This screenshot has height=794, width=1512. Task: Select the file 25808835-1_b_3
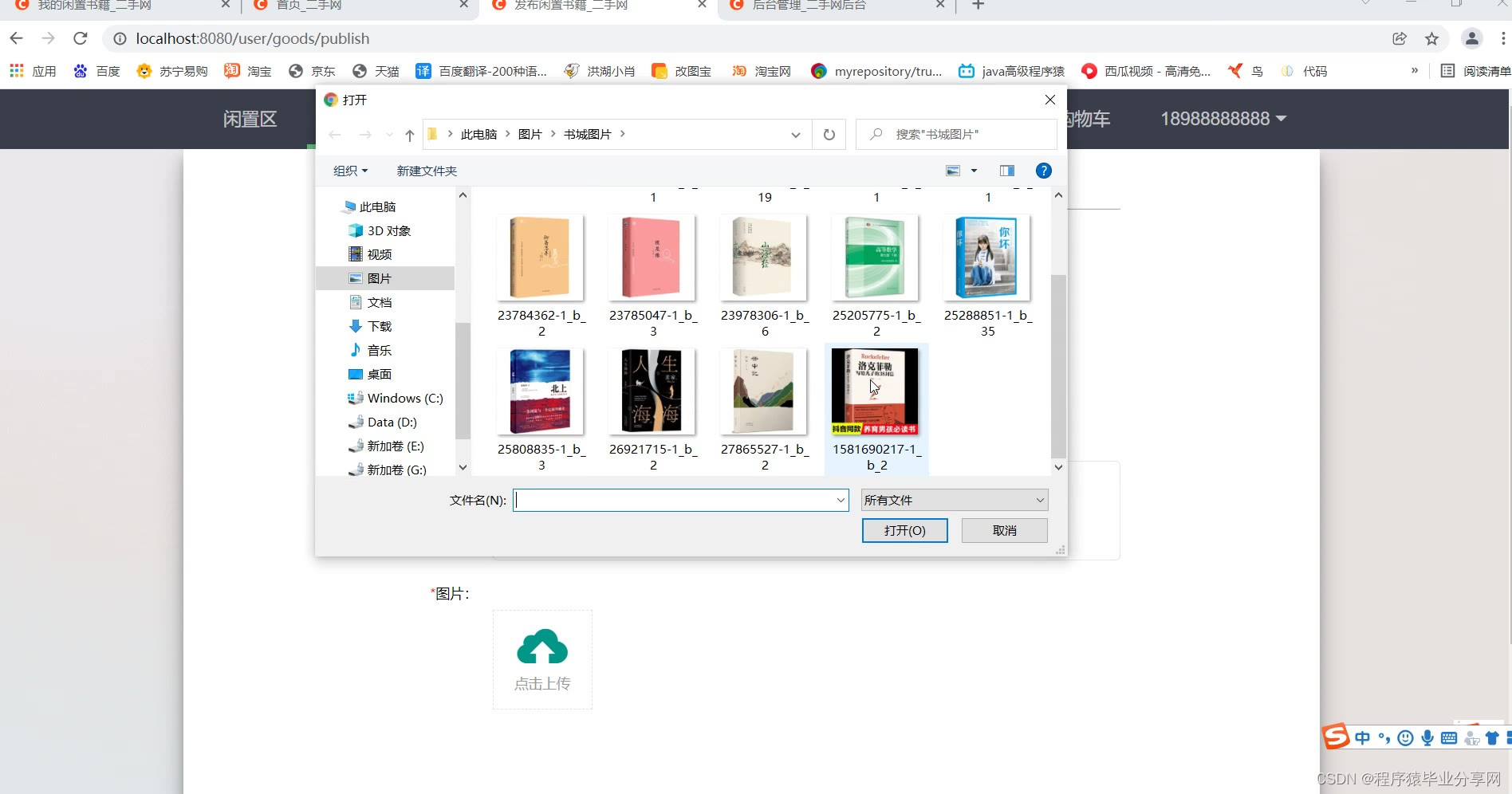click(541, 409)
